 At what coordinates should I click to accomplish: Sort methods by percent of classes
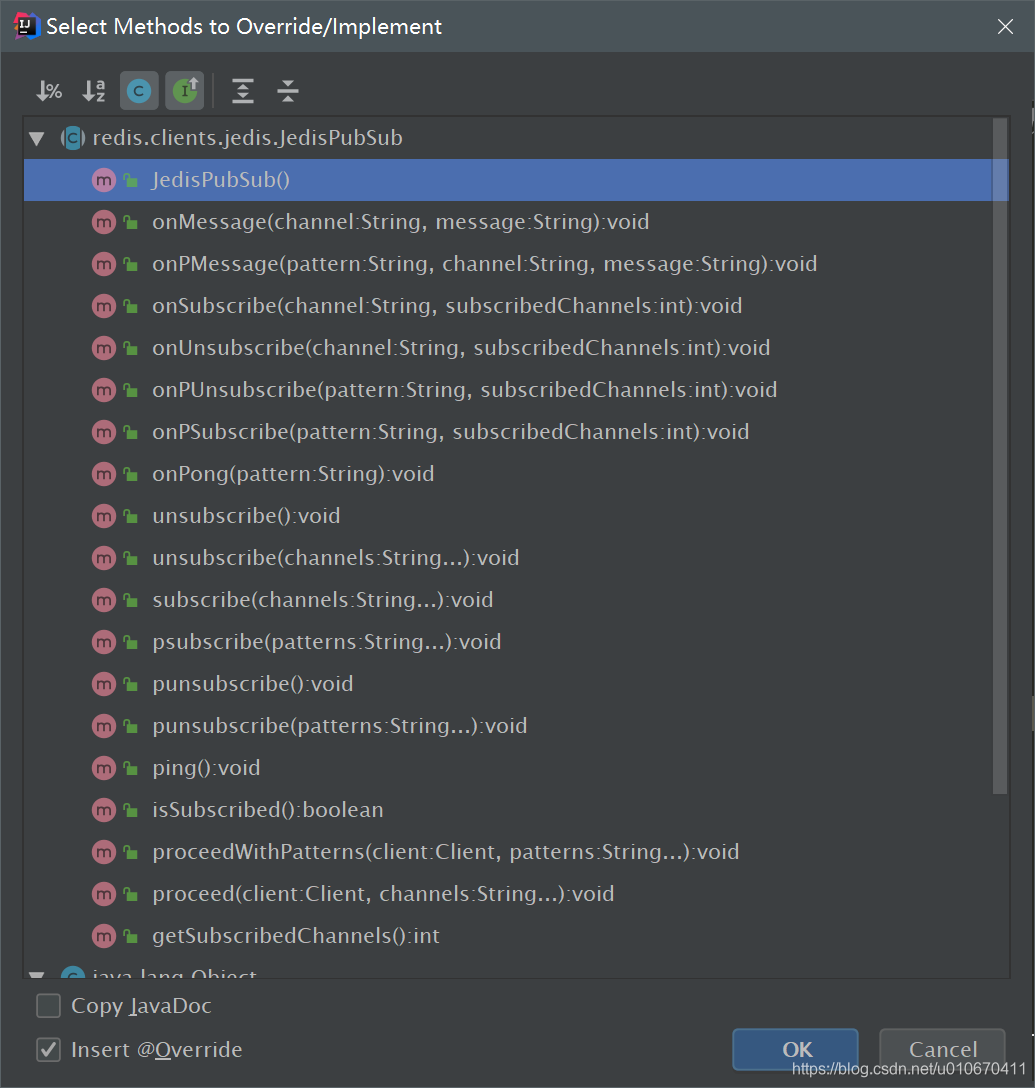click(x=49, y=91)
